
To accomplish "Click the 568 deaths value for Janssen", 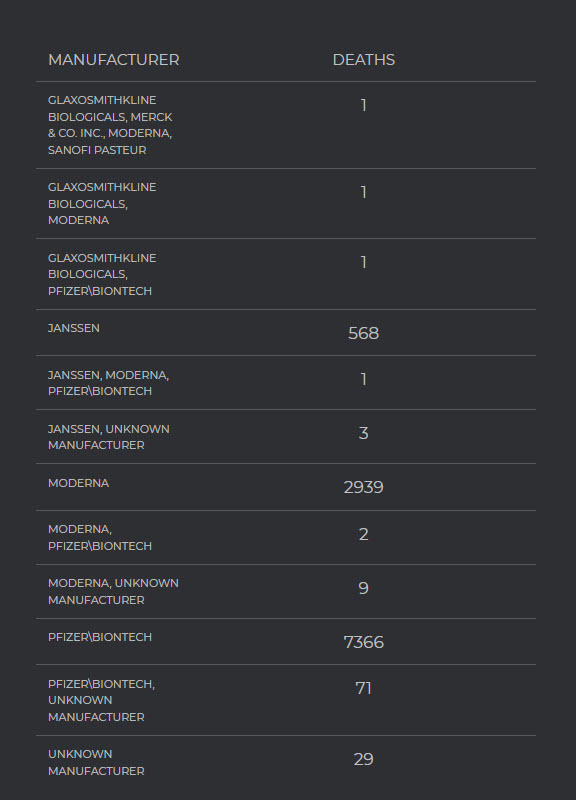I will 363,333.
